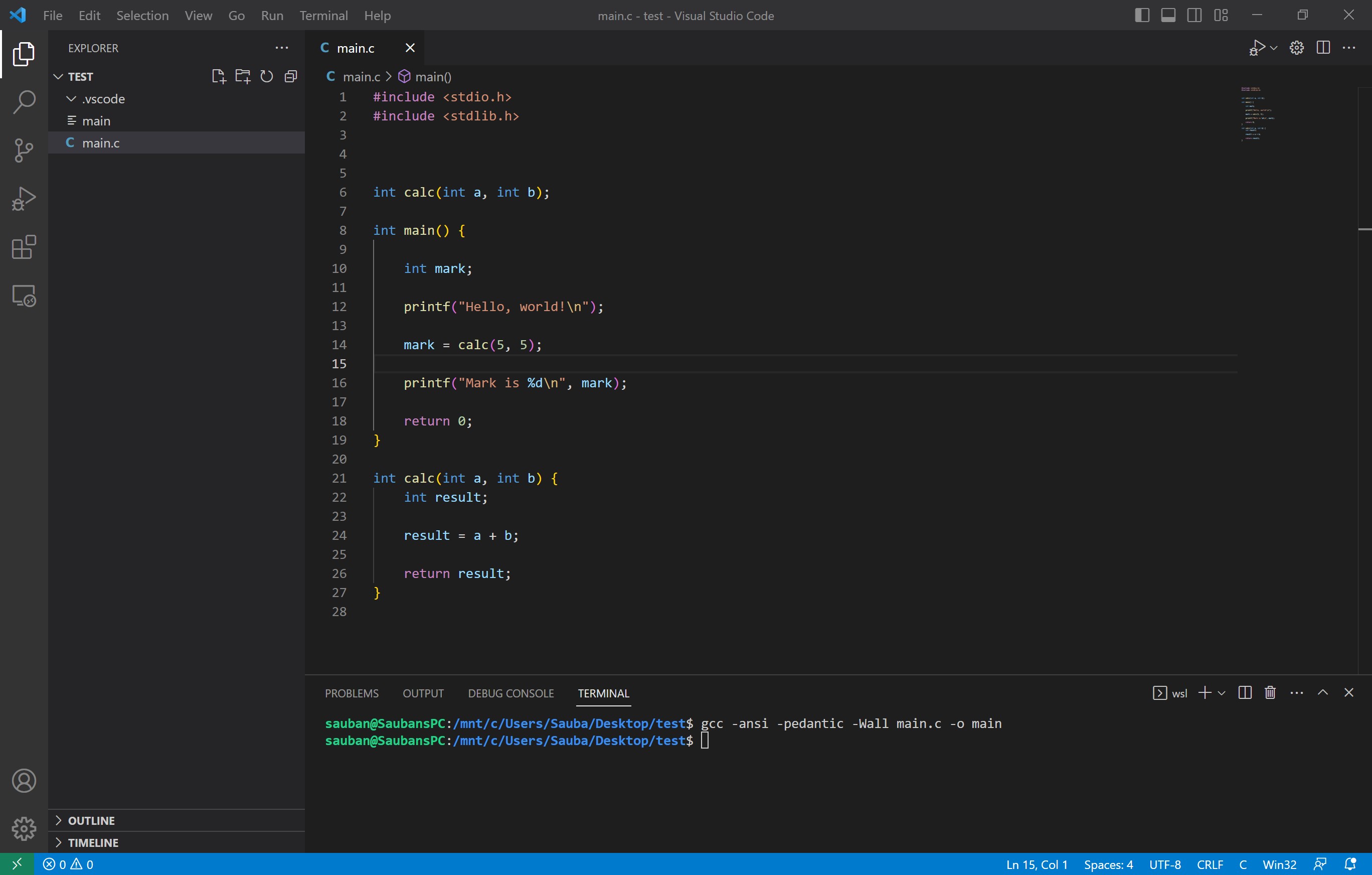Open the Source Control view
1372x875 pixels.
tap(24, 151)
